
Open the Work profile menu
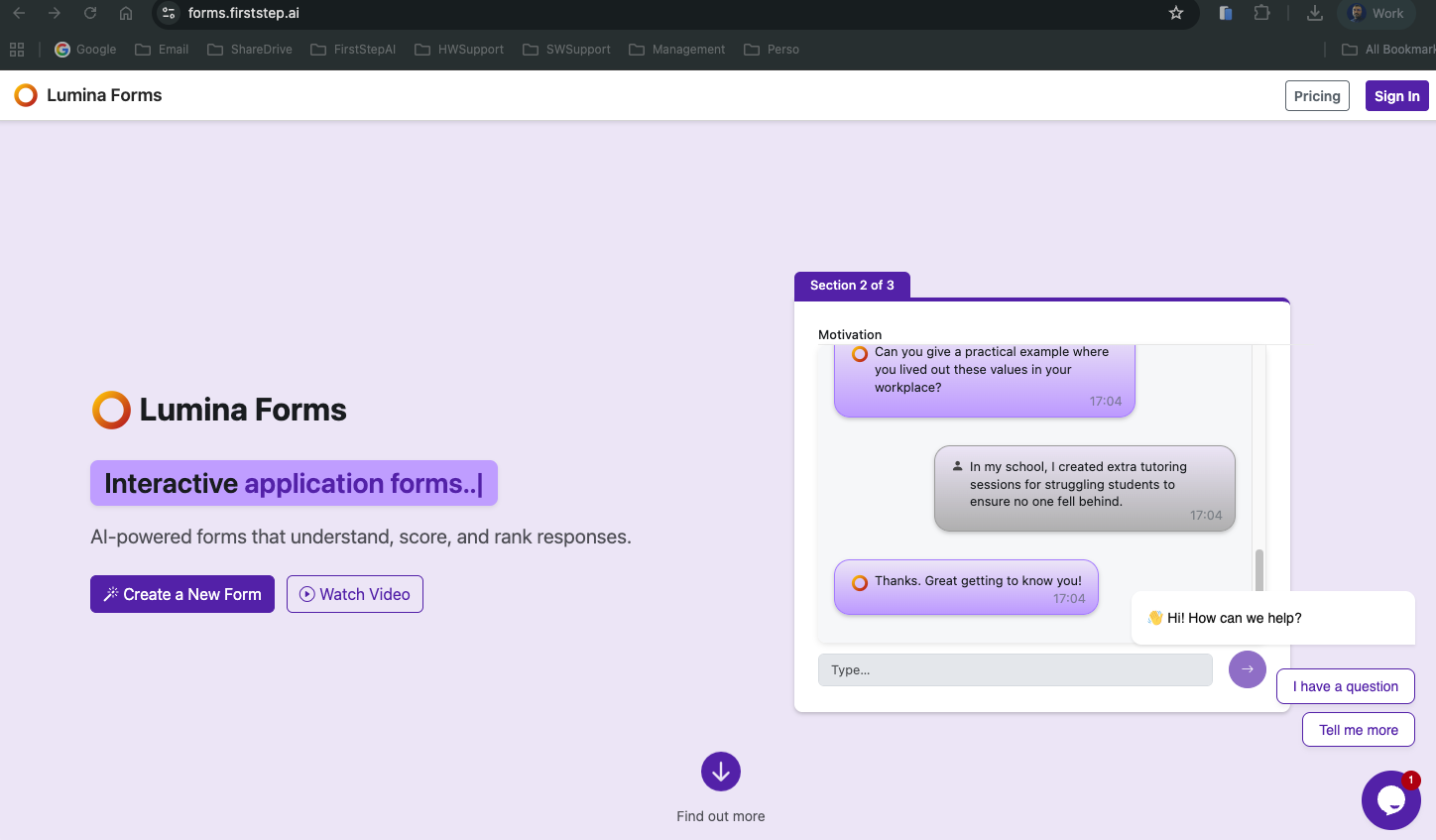coord(1376,13)
